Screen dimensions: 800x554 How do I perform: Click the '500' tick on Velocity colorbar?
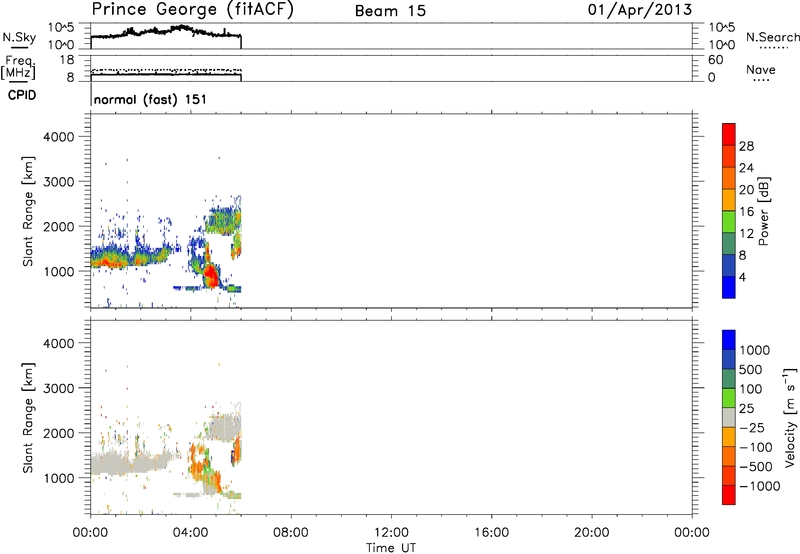(x=750, y=370)
